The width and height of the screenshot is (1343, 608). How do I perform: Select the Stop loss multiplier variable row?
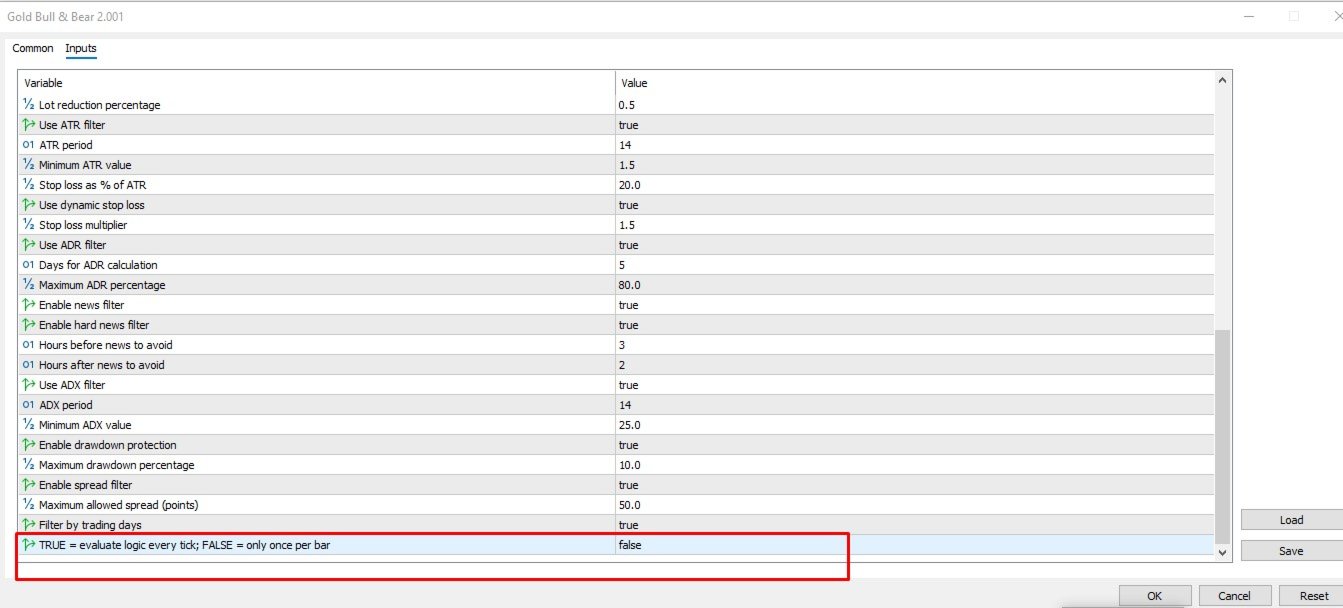point(316,225)
